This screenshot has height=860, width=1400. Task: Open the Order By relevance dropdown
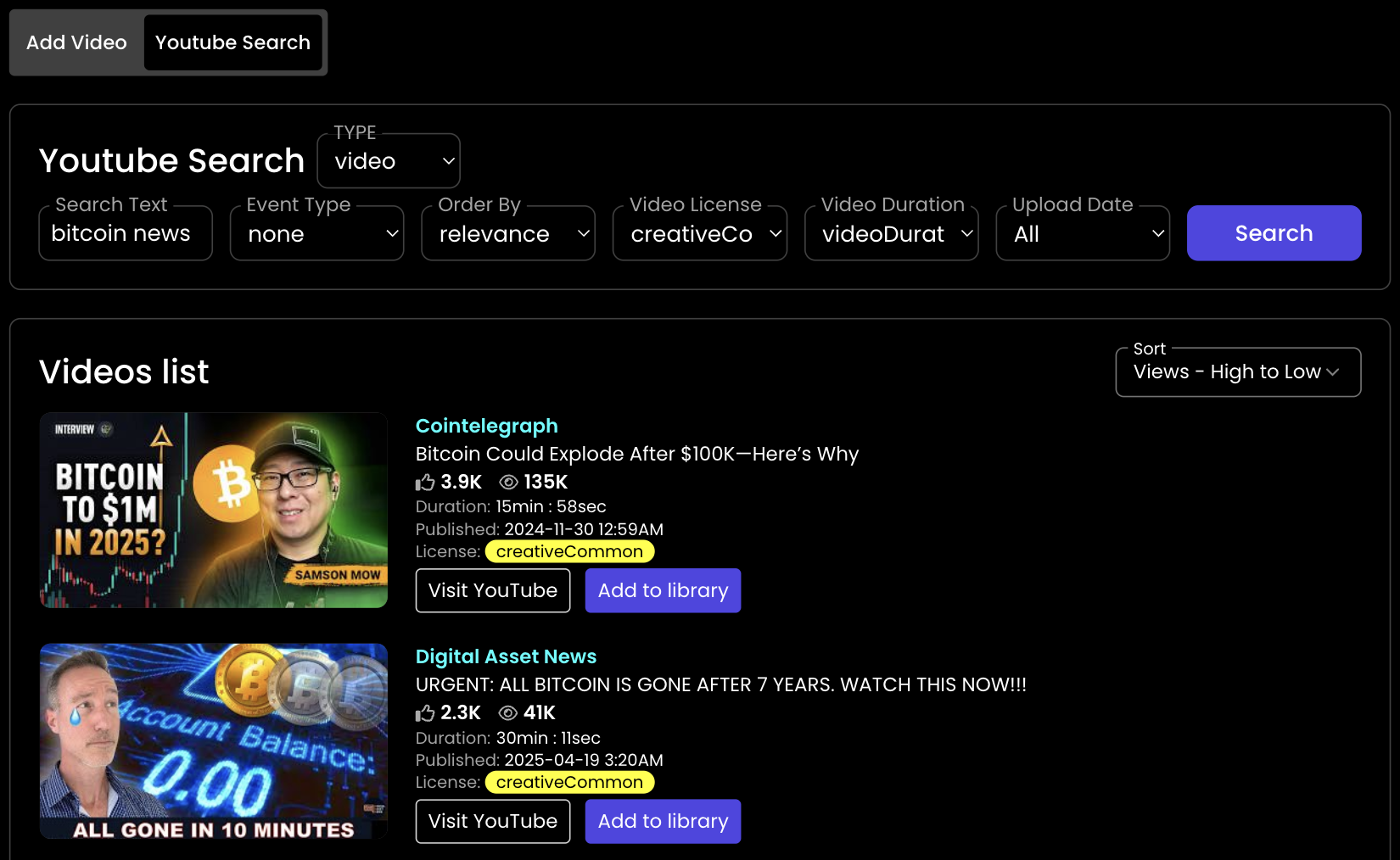tap(508, 233)
